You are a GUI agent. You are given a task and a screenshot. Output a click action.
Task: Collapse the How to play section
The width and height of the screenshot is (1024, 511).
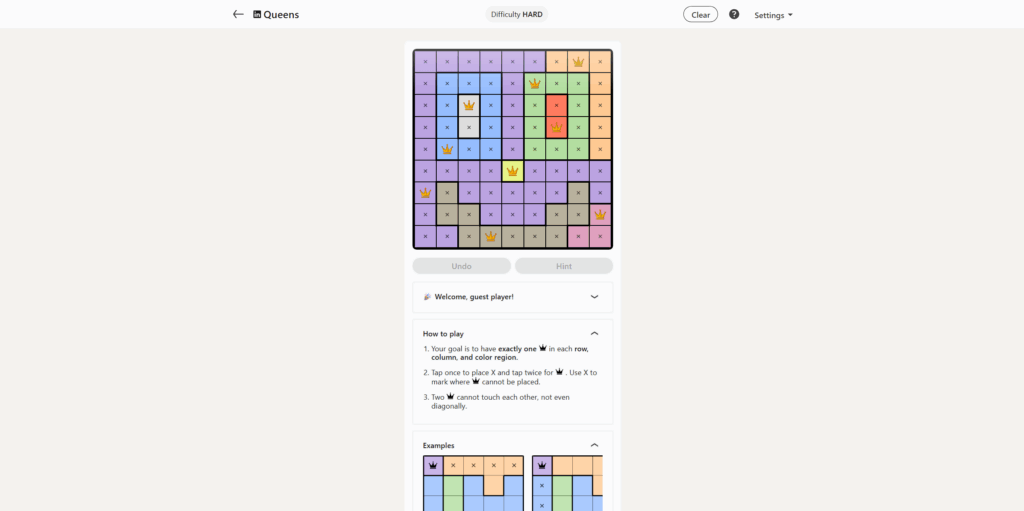tap(594, 333)
